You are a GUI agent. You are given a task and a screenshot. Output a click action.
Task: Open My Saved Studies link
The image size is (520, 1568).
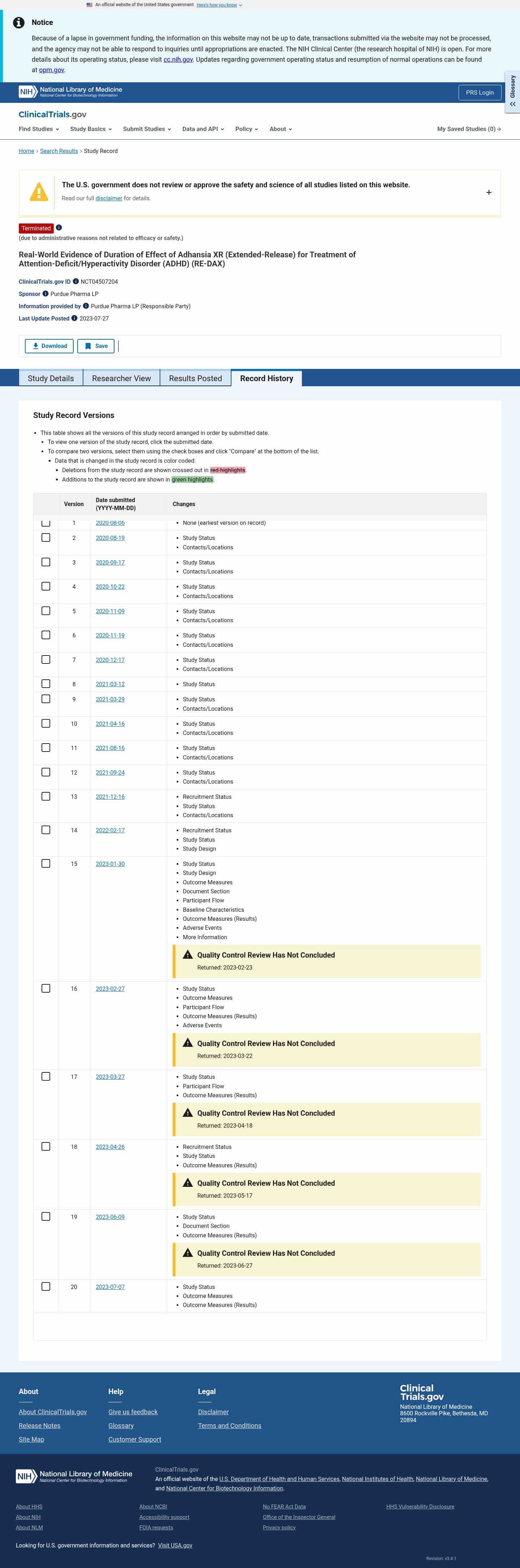tap(469, 129)
